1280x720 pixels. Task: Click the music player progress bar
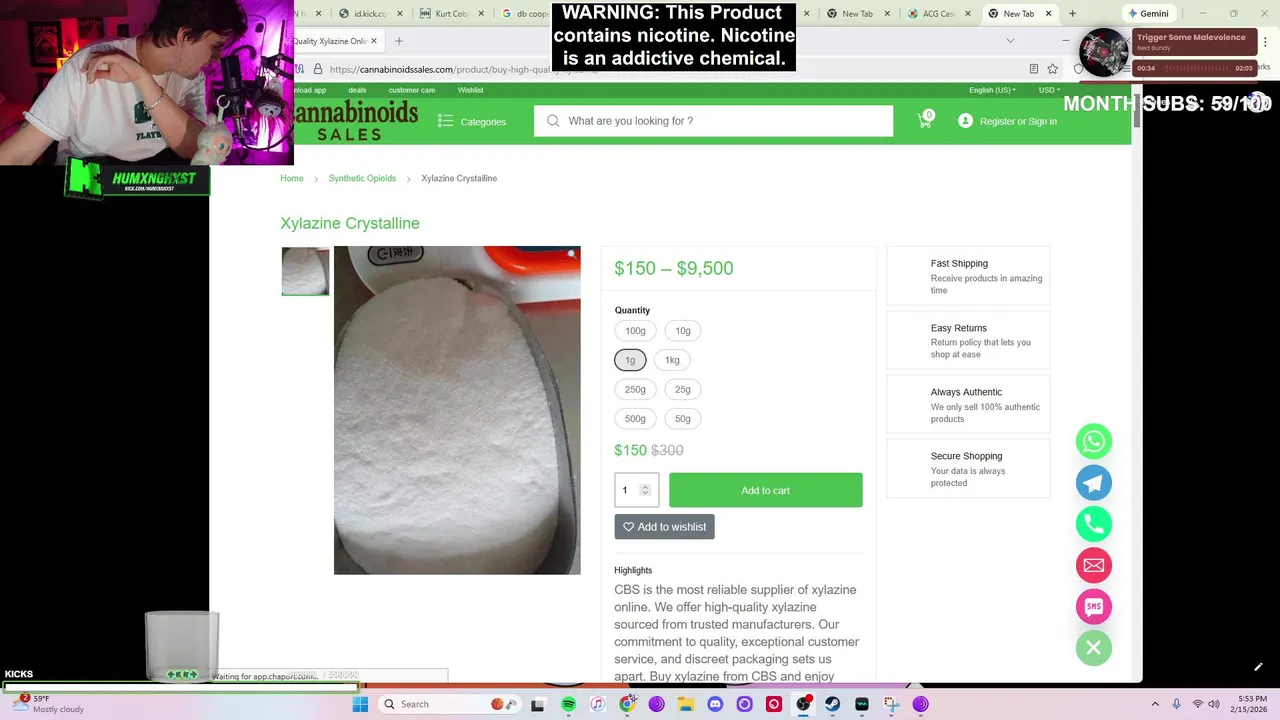[x=1196, y=68]
